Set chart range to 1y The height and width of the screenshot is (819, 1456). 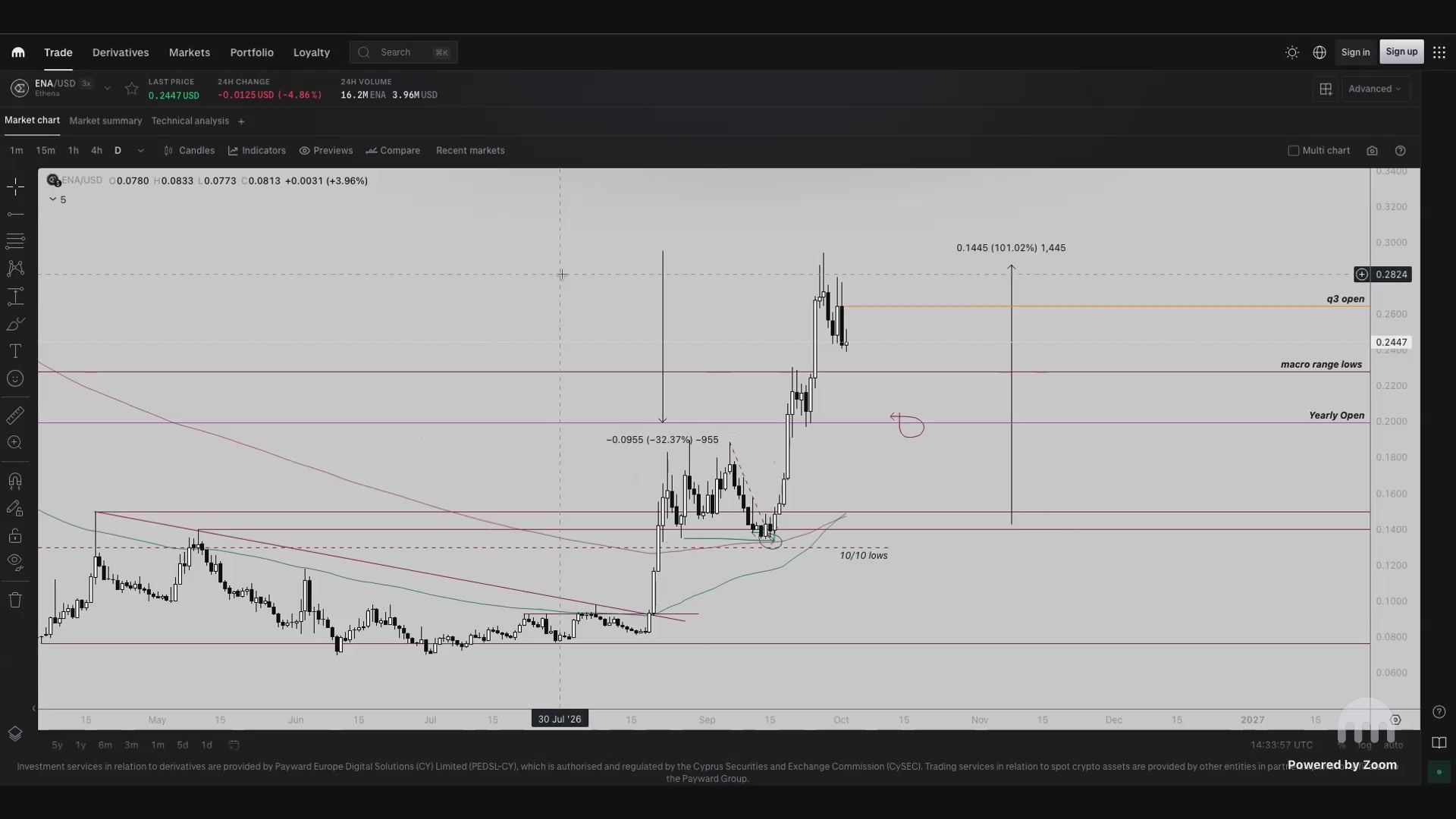(80, 745)
